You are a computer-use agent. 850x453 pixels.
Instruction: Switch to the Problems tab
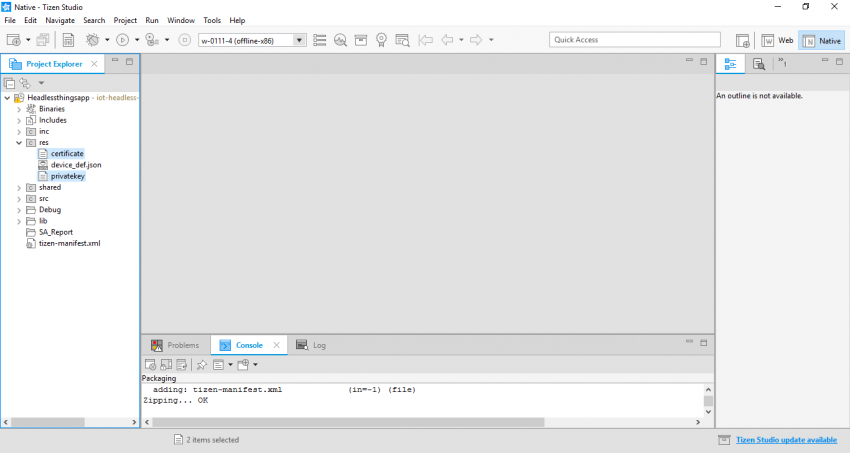pyautogui.click(x=176, y=345)
